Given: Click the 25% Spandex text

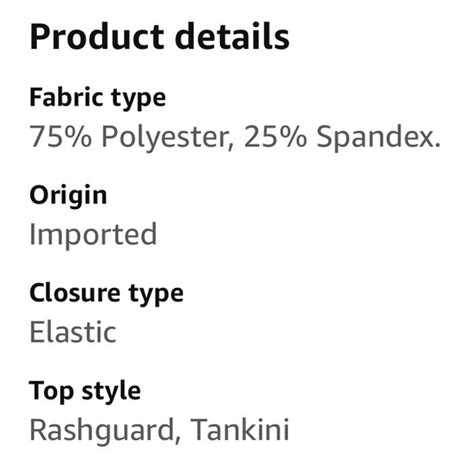Looking at the screenshot, I should point(342,137).
